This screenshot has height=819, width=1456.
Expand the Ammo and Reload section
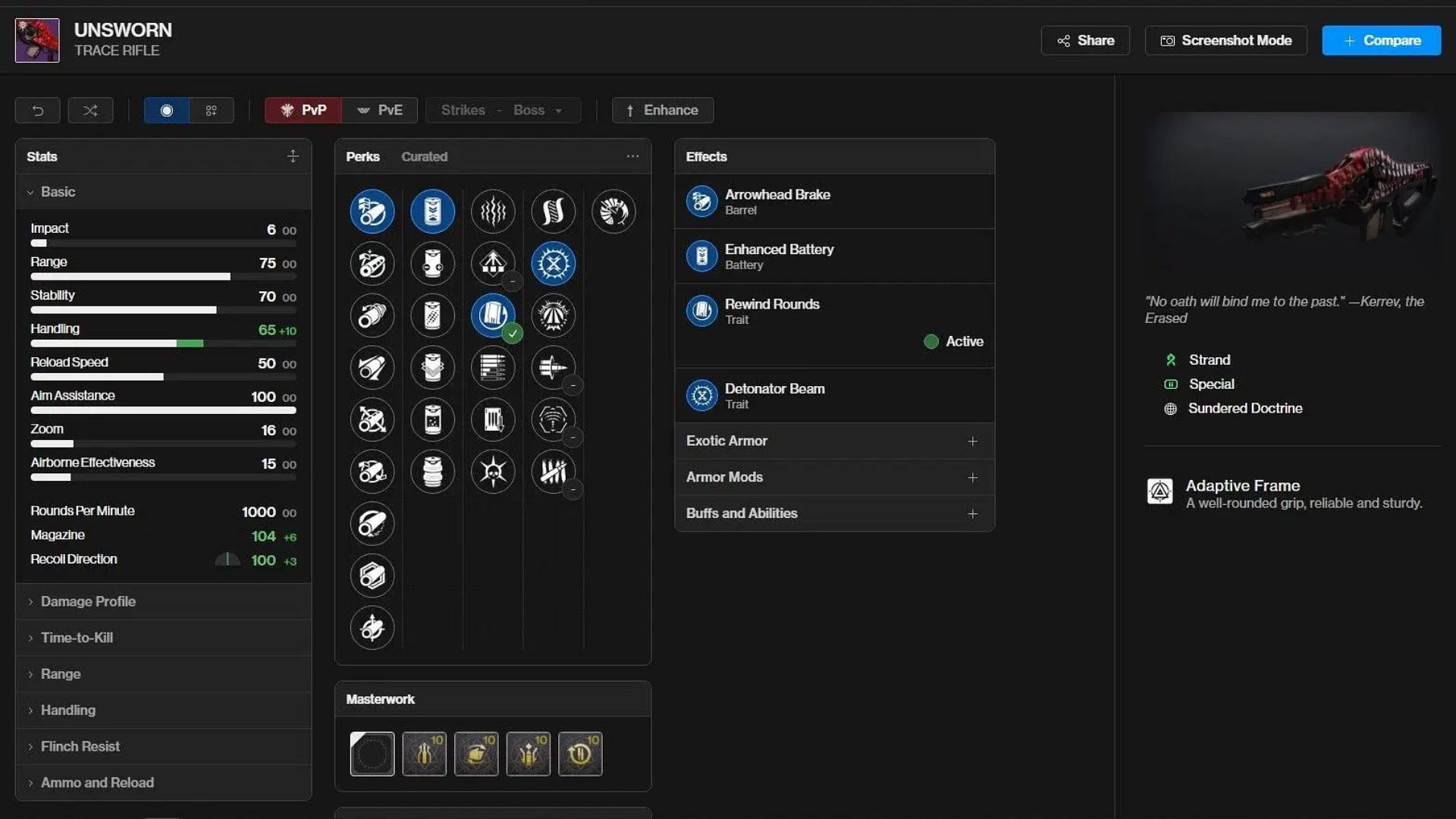point(163,783)
